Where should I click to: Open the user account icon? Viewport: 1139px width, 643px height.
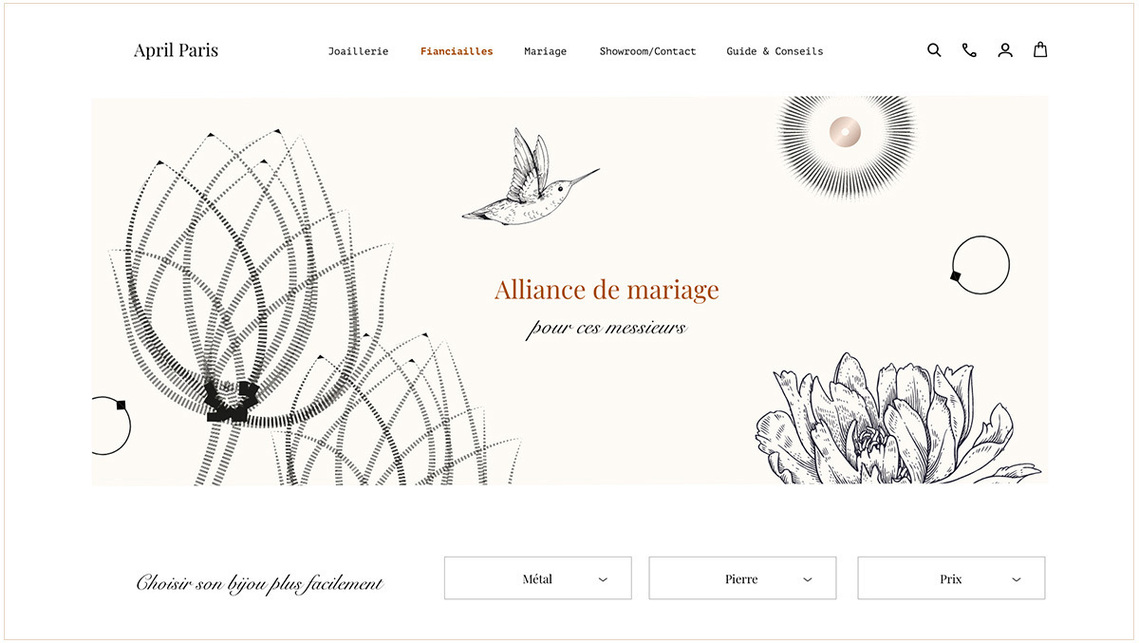(x=1005, y=50)
